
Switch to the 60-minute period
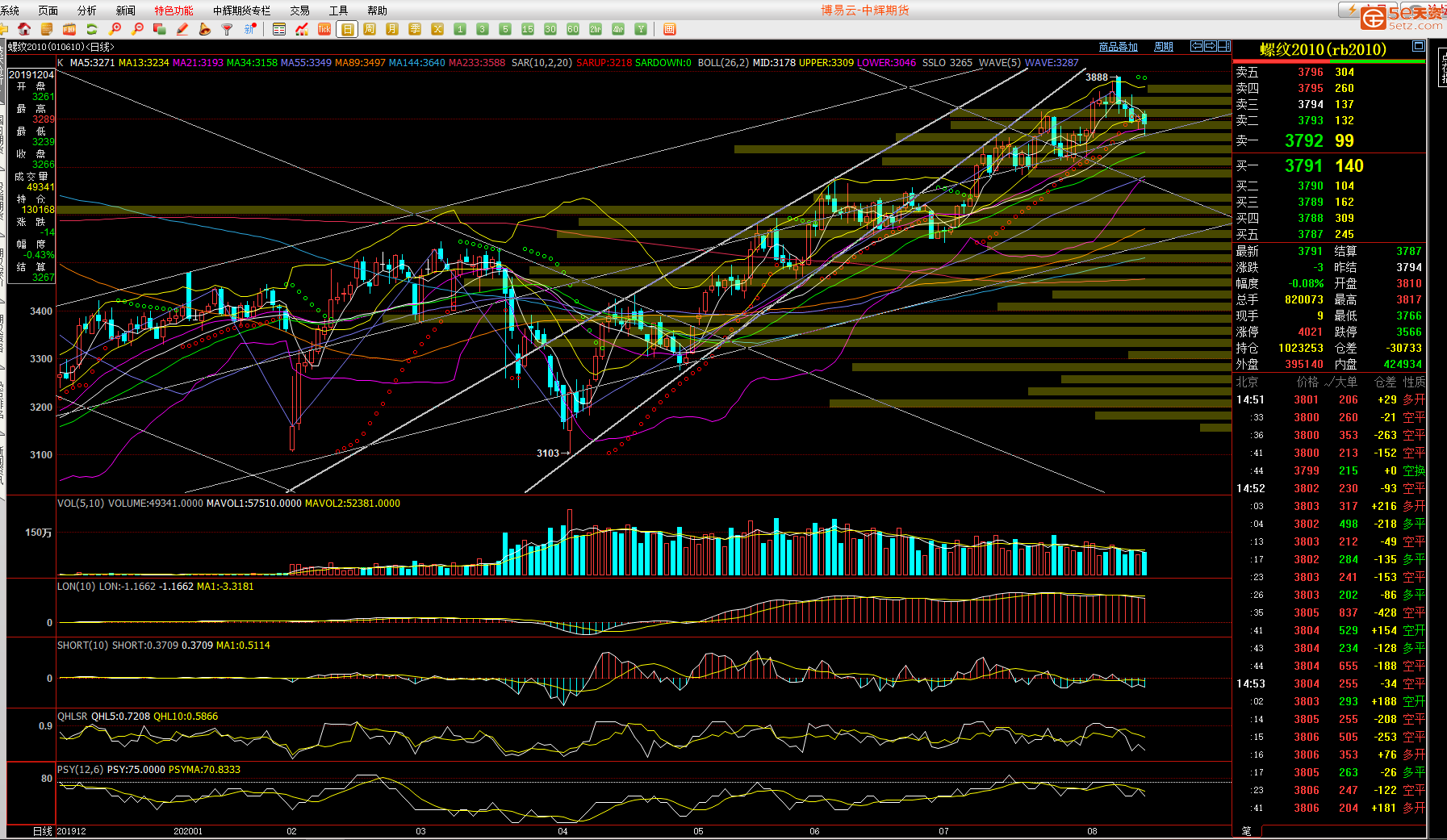[x=573, y=29]
